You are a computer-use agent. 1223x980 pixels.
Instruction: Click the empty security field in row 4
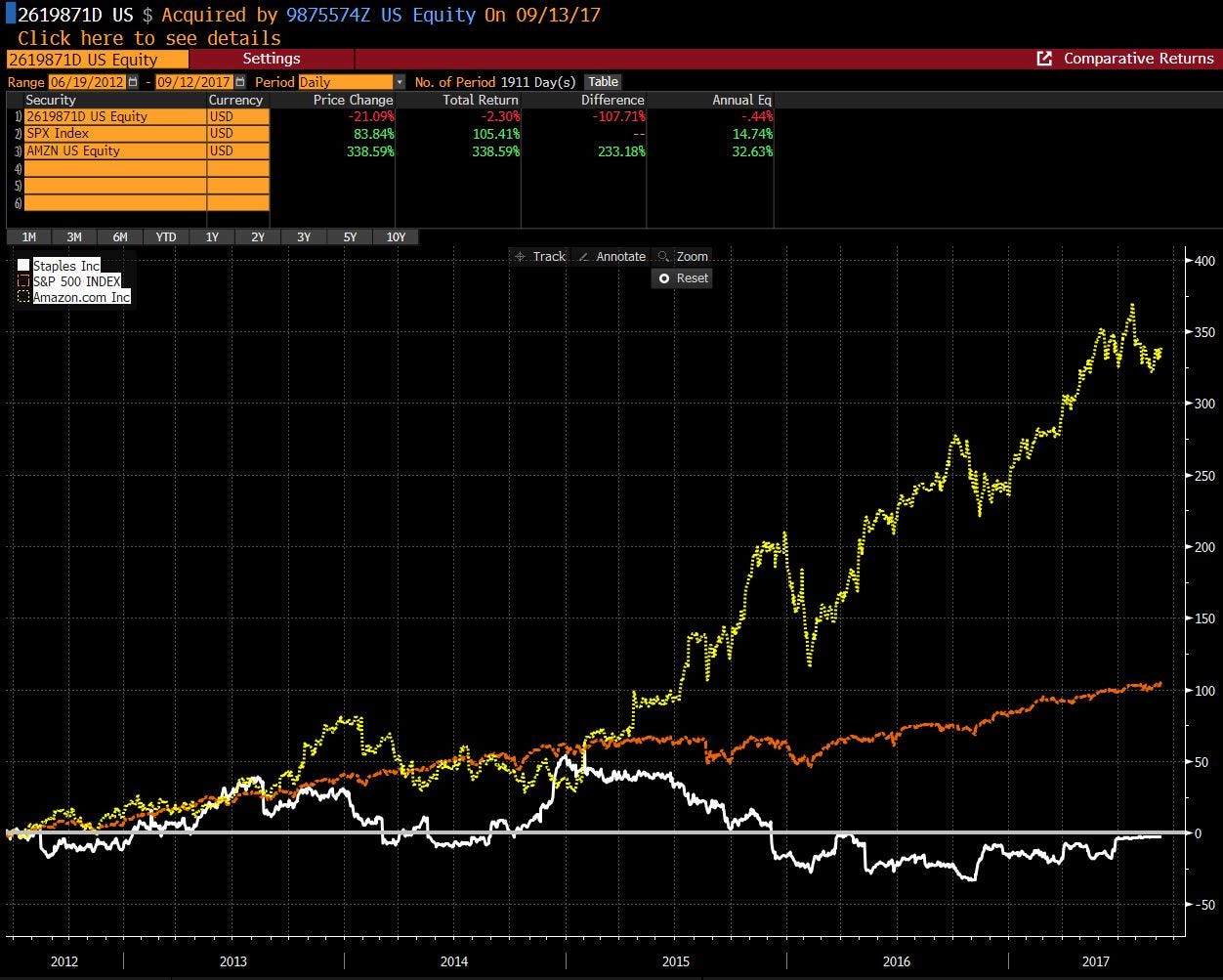coord(115,168)
